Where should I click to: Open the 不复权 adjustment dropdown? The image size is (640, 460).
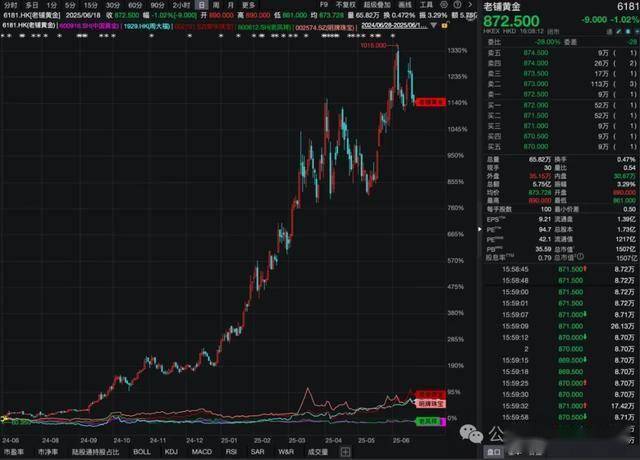coord(345,5)
